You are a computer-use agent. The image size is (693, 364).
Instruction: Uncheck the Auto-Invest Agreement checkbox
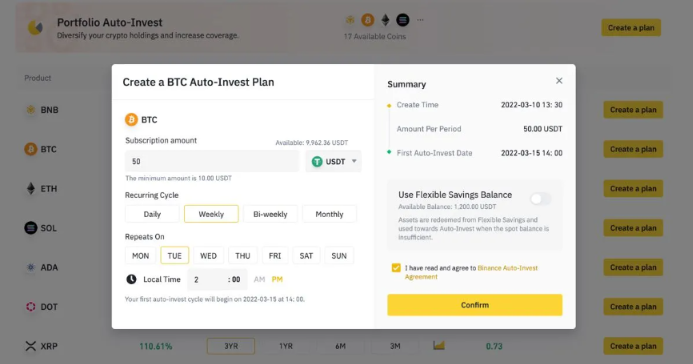tap(396, 268)
